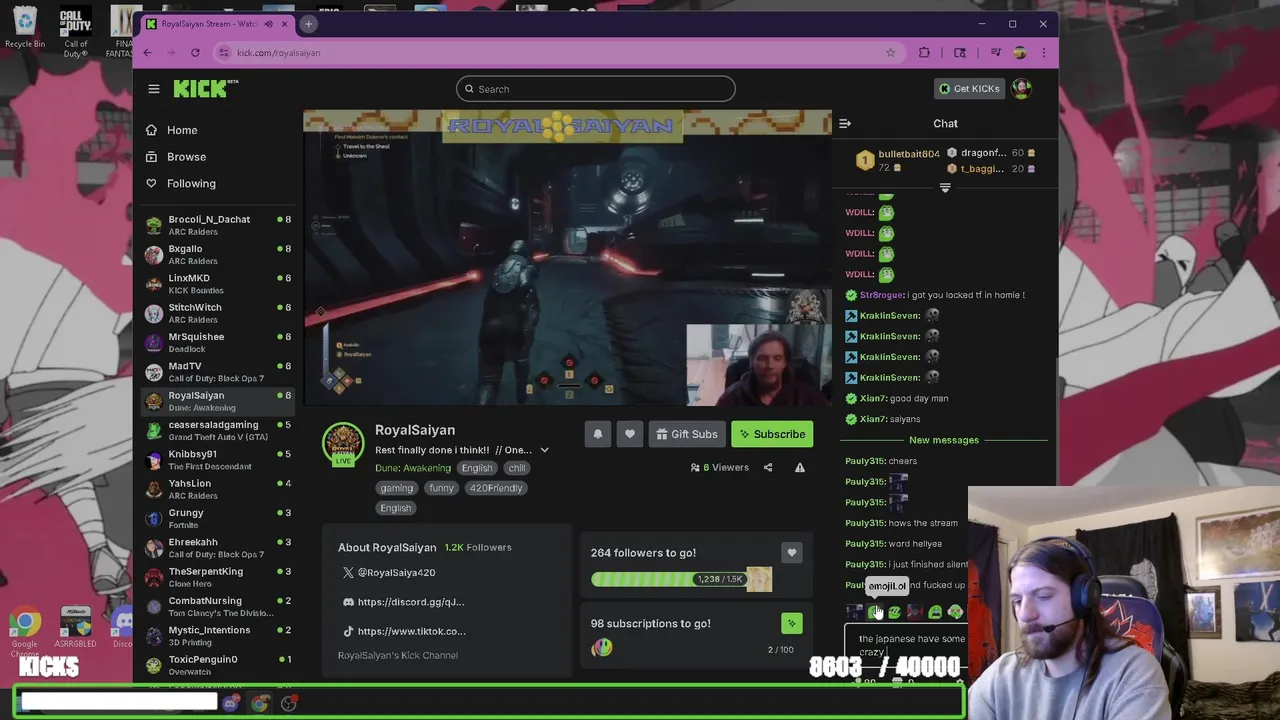
Task: Click the 420Friendly tag
Action: 496,488
